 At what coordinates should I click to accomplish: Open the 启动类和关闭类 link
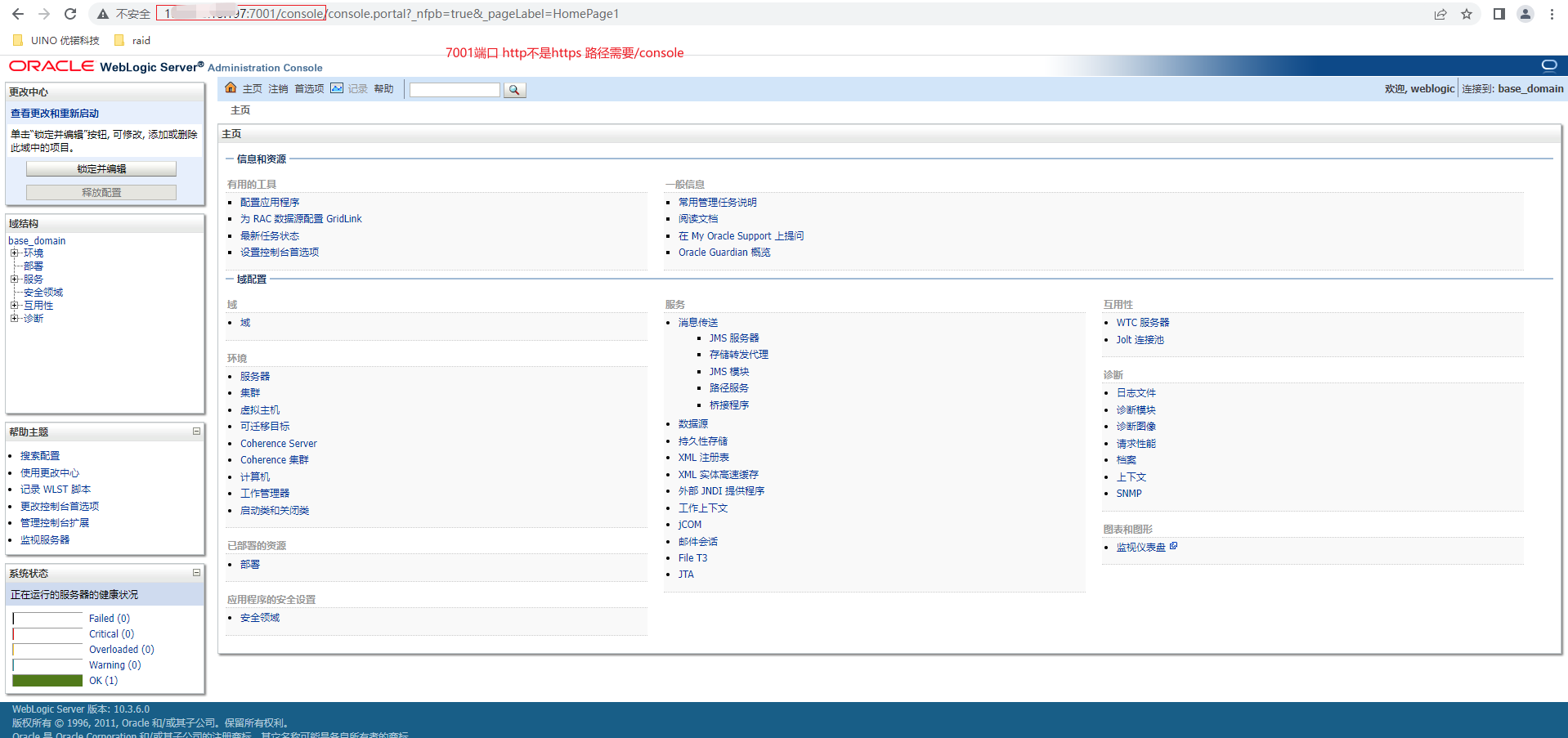pyautogui.click(x=275, y=511)
